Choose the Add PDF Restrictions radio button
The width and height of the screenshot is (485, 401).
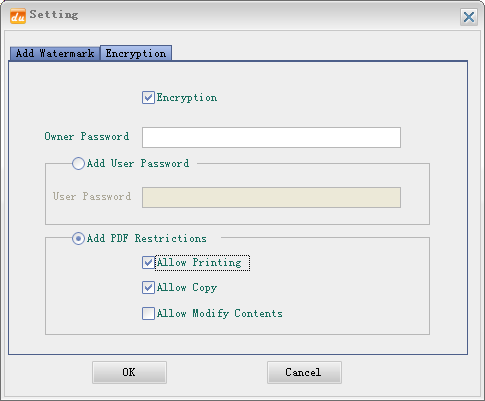click(78, 239)
